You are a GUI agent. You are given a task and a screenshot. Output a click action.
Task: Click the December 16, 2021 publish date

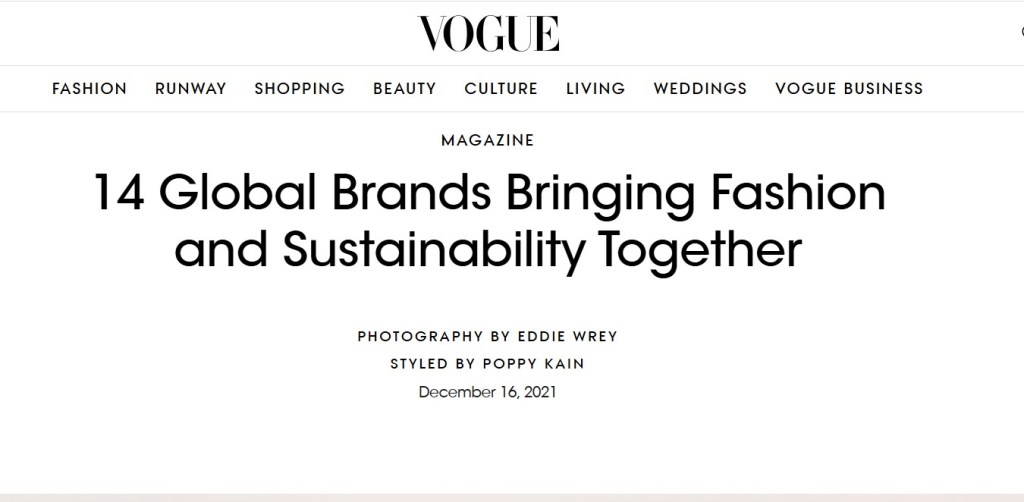[x=487, y=391]
